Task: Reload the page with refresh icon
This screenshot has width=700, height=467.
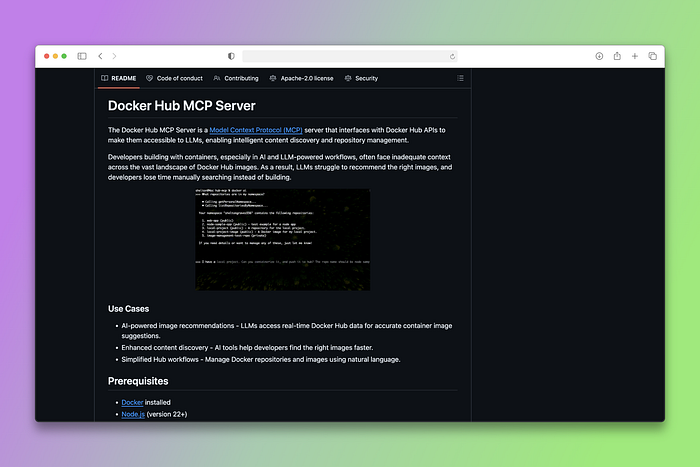Action: [x=452, y=56]
